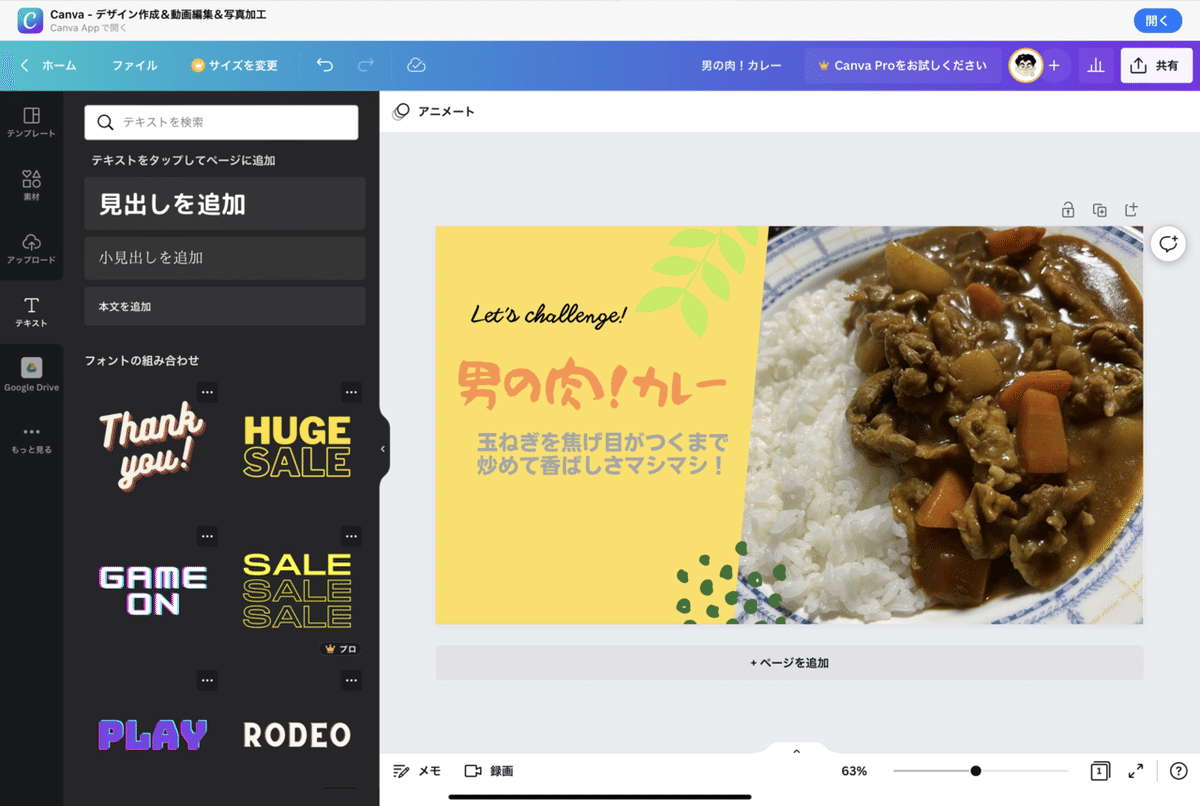Select the Thank you! font combination
Image resolution: width=1200 pixels, height=806 pixels.
153,446
